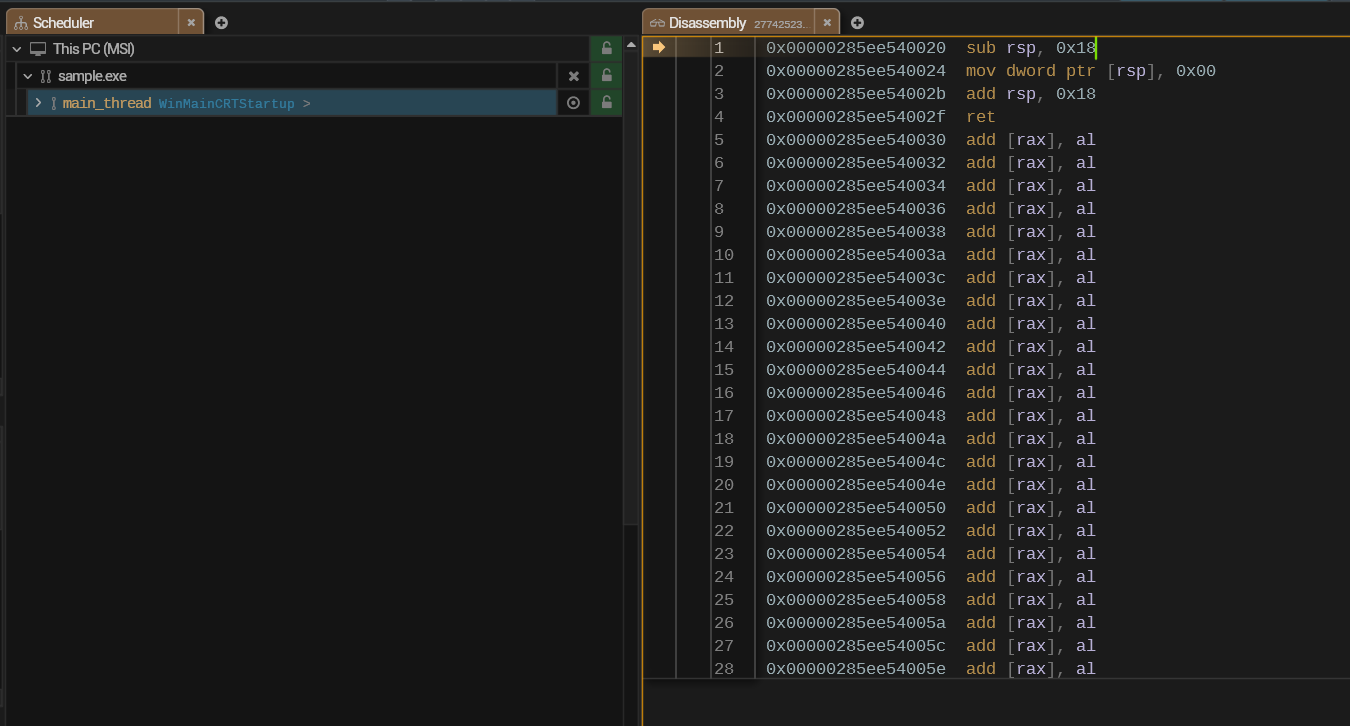Toggle the lock on This PC row

point(606,49)
